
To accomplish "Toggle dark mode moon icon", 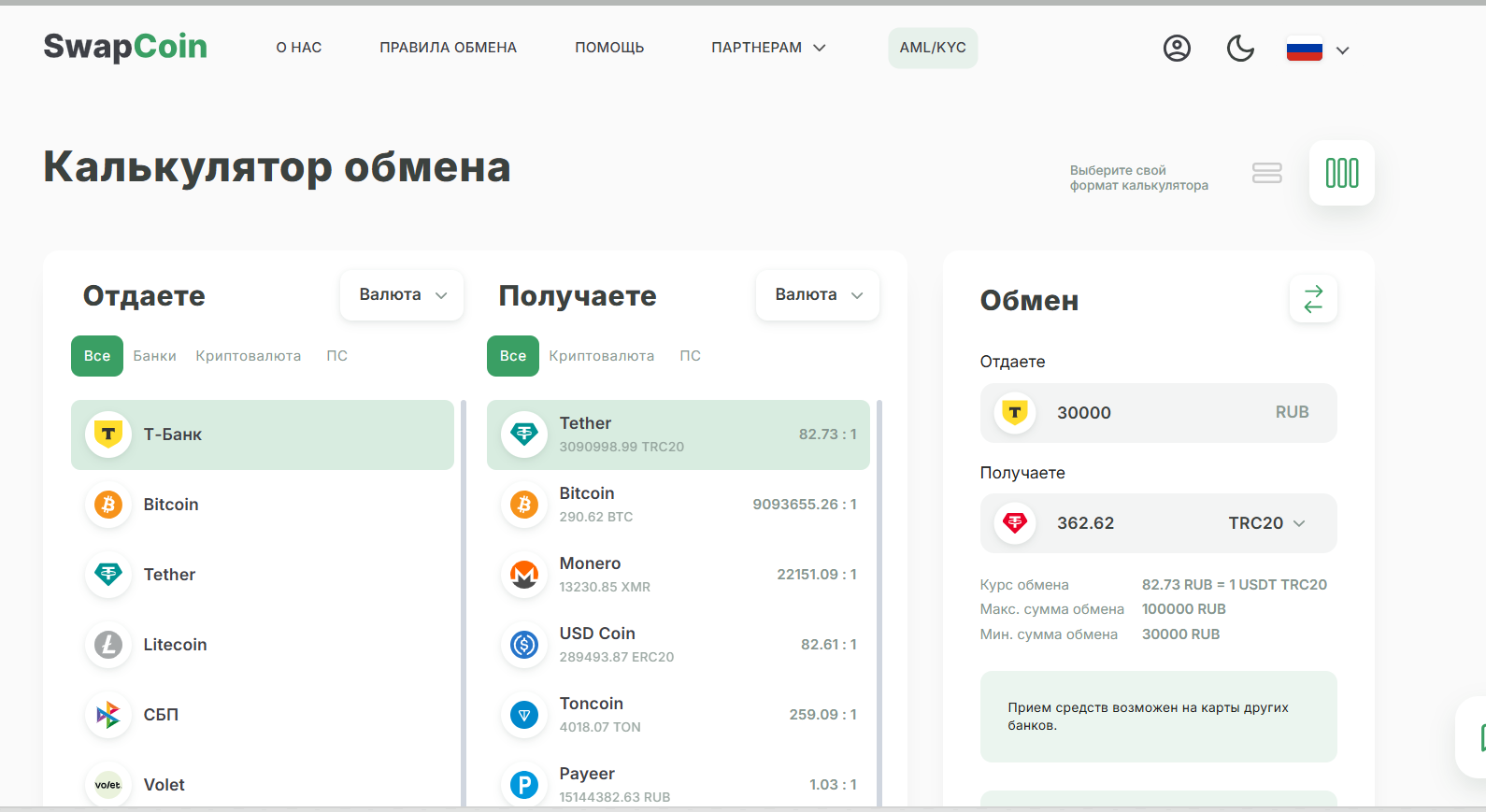I will point(1240,49).
